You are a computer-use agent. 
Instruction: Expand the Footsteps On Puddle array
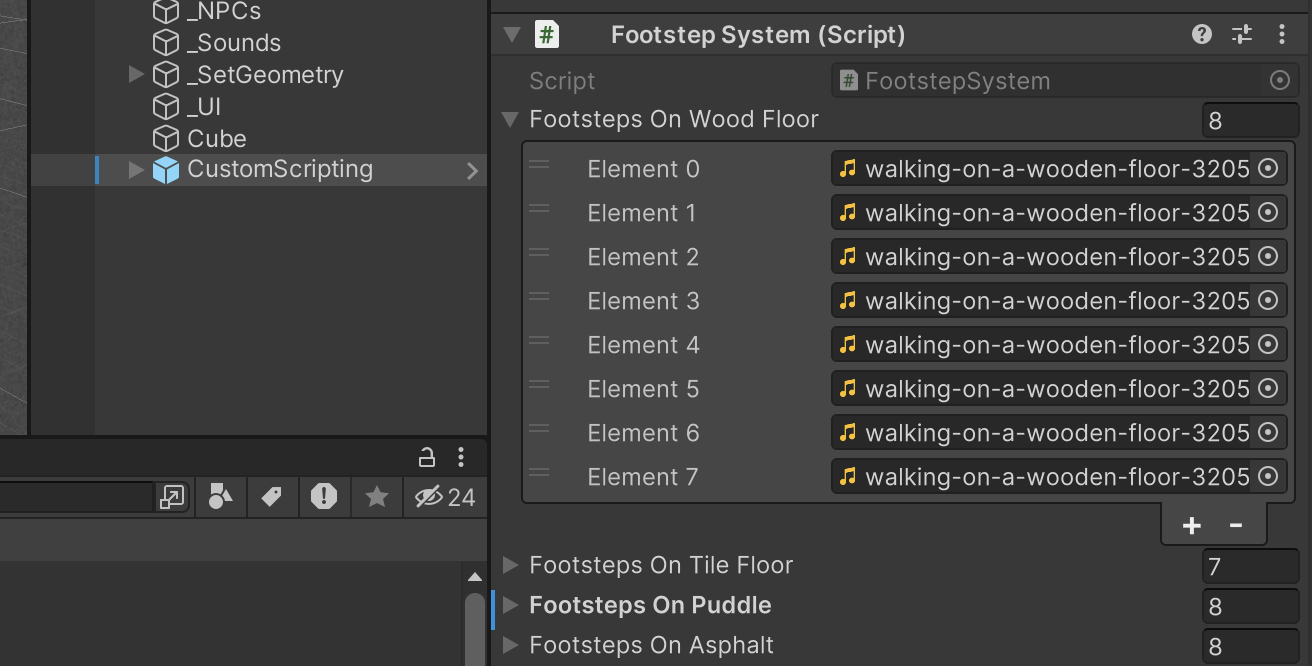pos(513,605)
